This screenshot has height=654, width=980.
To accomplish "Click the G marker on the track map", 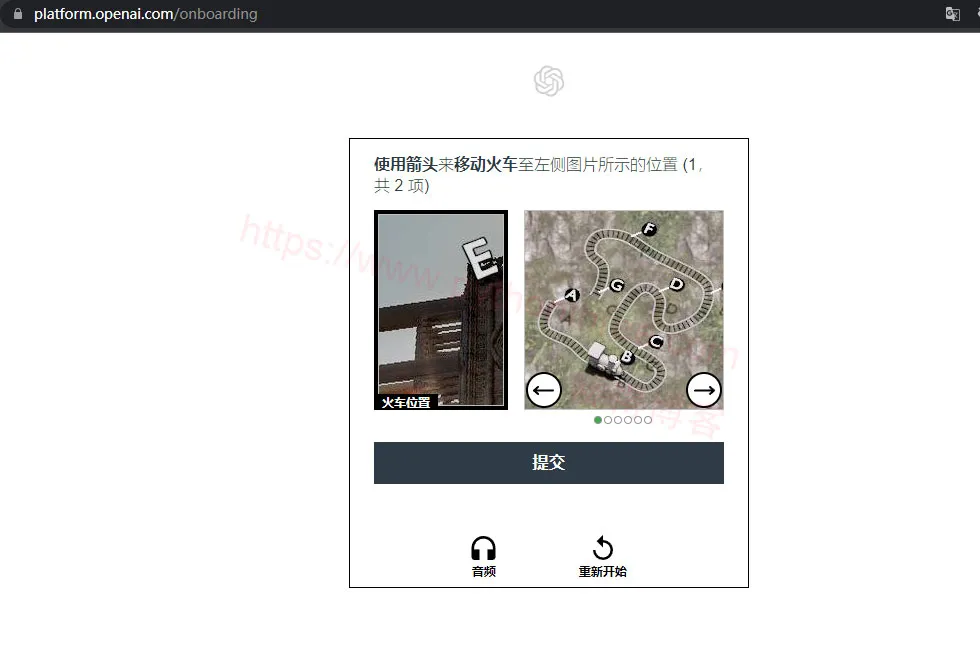I will [x=617, y=286].
